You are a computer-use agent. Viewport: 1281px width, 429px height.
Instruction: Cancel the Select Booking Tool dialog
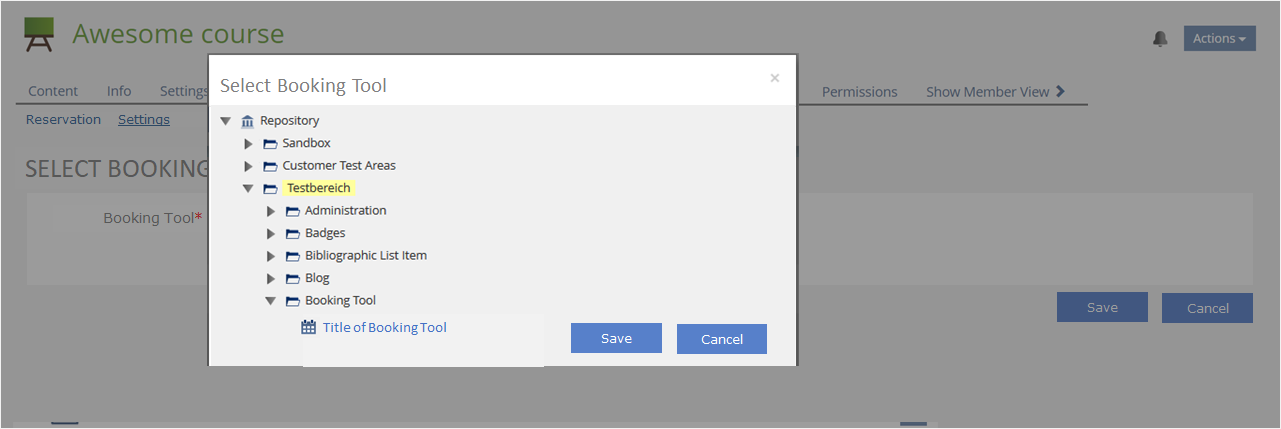pos(721,339)
